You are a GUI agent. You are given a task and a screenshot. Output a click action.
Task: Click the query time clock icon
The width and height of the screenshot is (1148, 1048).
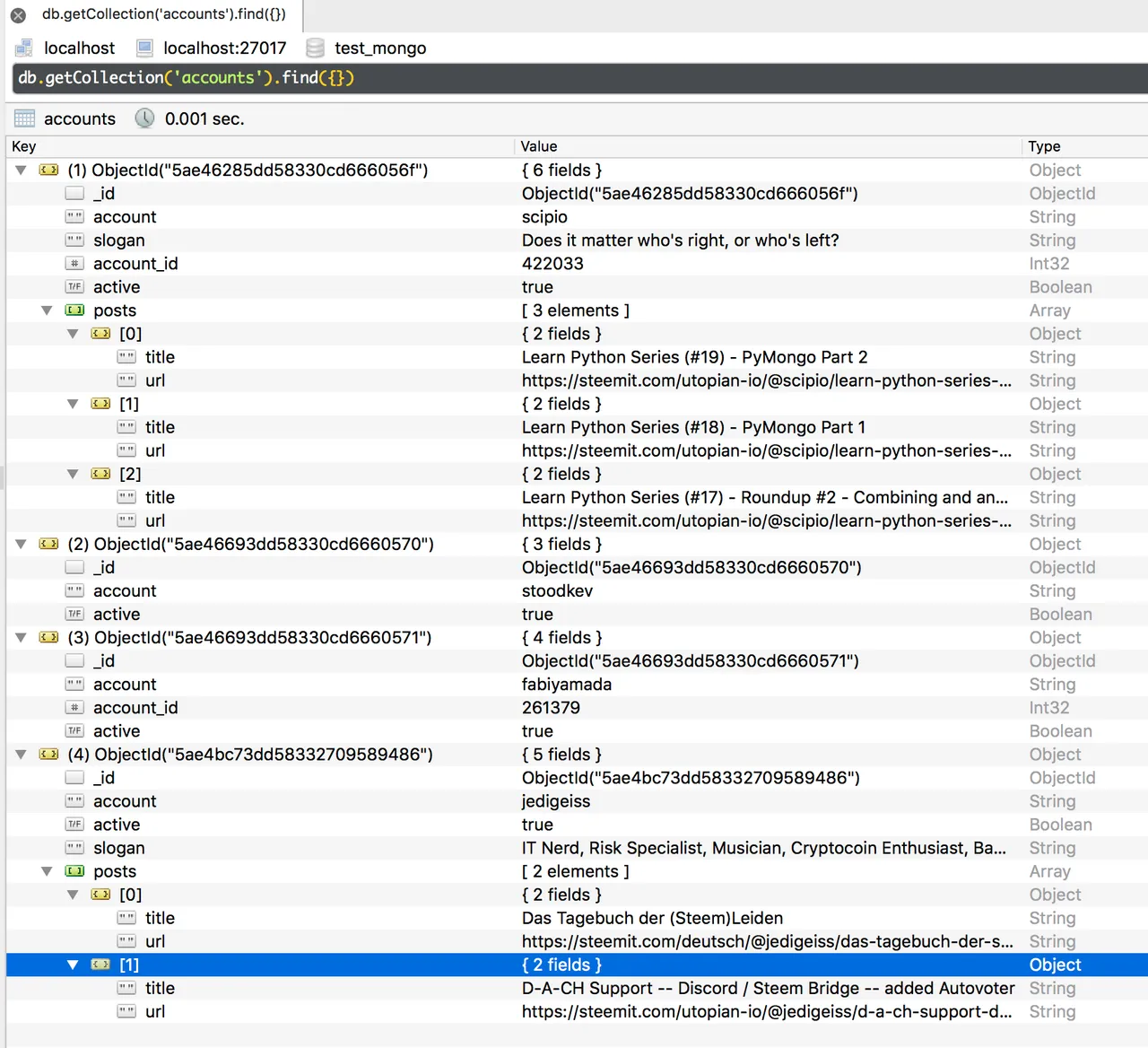[x=144, y=118]
